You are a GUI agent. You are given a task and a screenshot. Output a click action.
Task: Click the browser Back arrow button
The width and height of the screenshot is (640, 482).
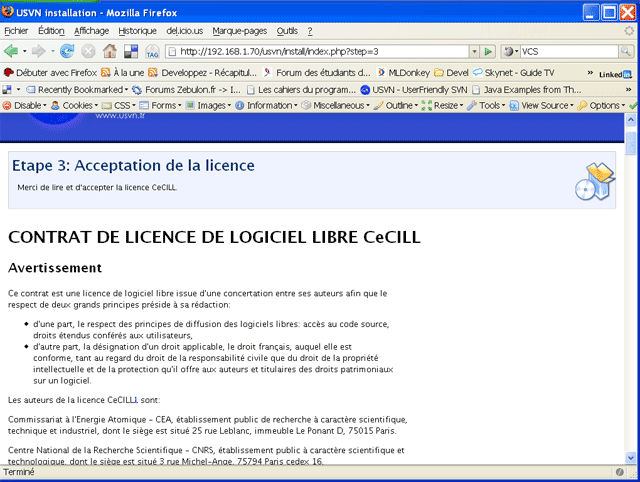click(x=12, y=51)
